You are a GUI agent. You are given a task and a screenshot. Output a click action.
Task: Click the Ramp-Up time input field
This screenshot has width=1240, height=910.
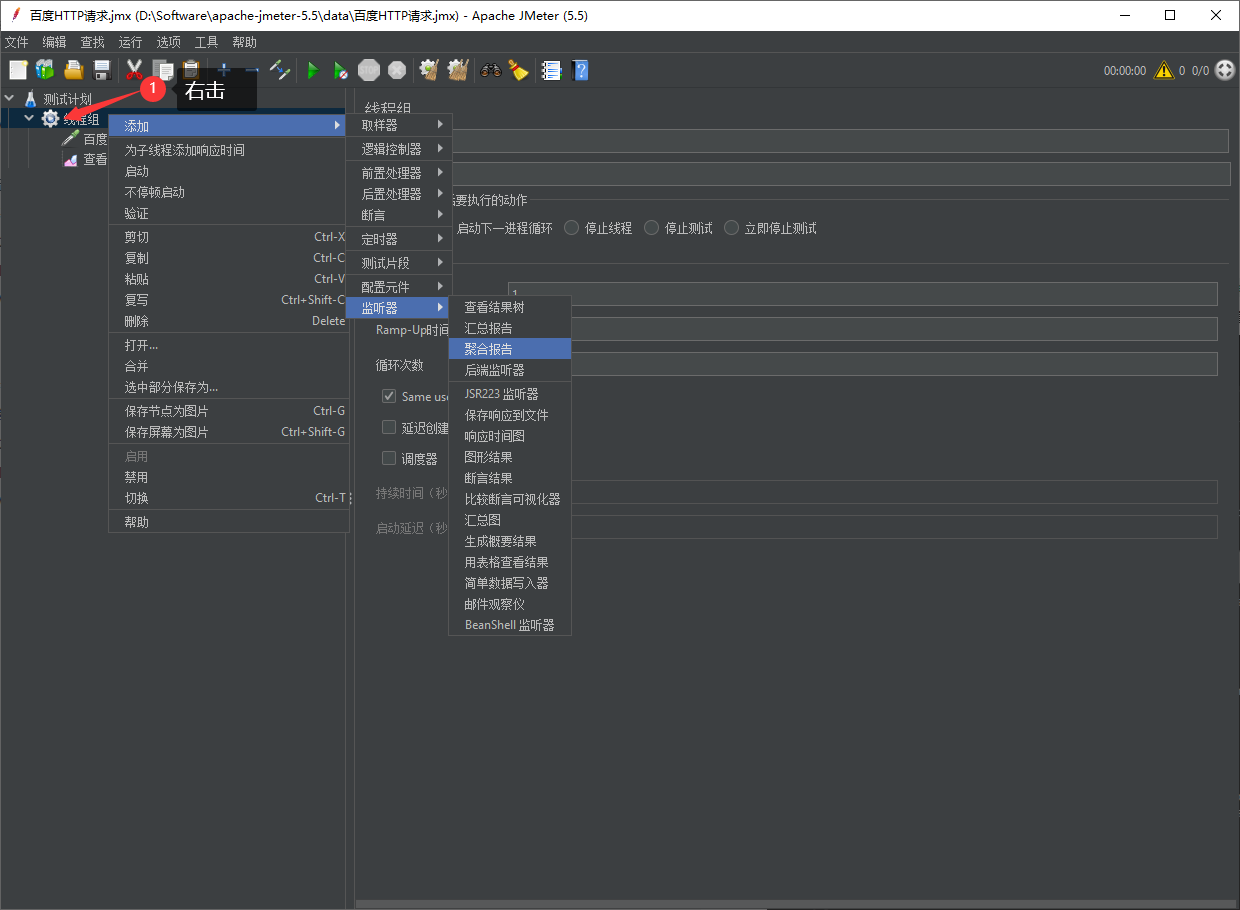pos(893,329)
